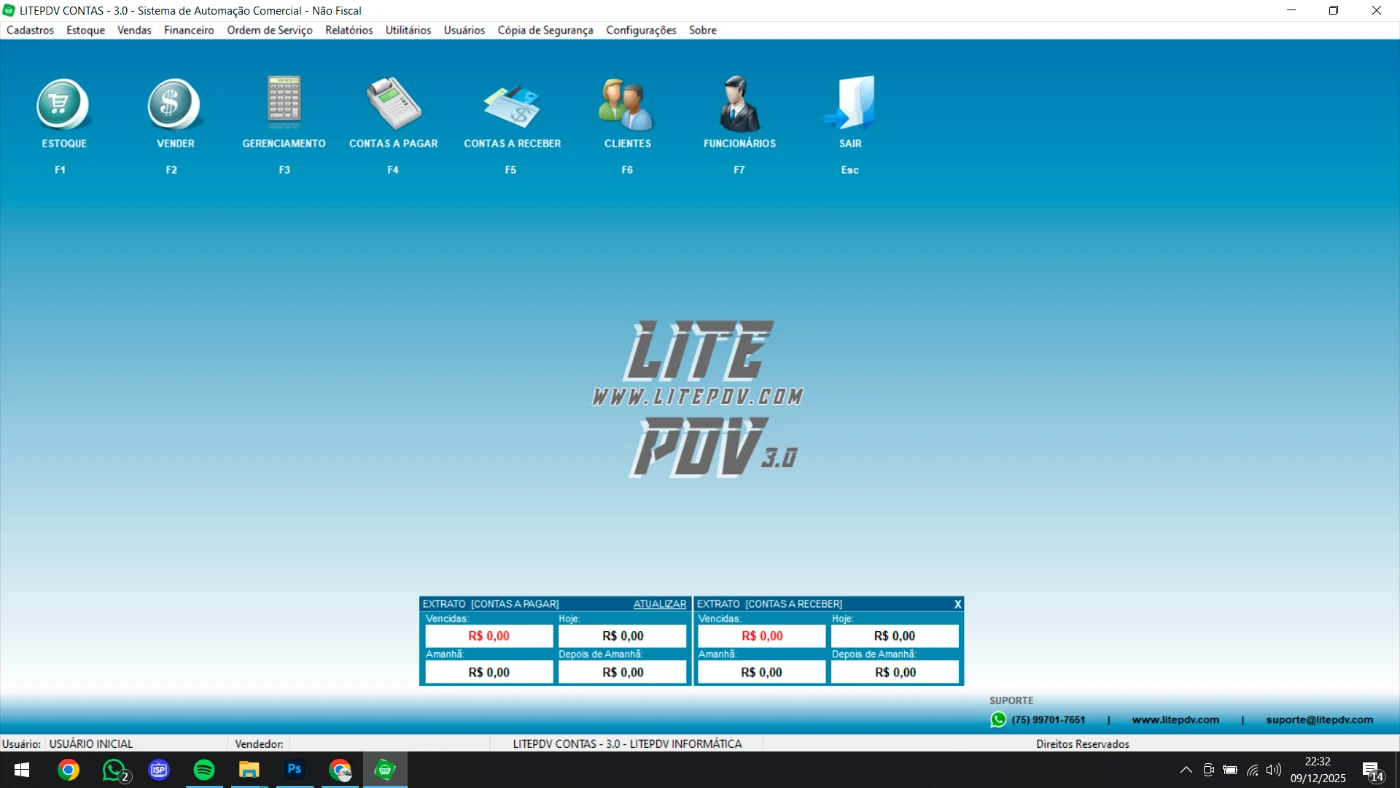Open the Clientes people icon
The image size is (1400, 788).
(x=627, y=105)
